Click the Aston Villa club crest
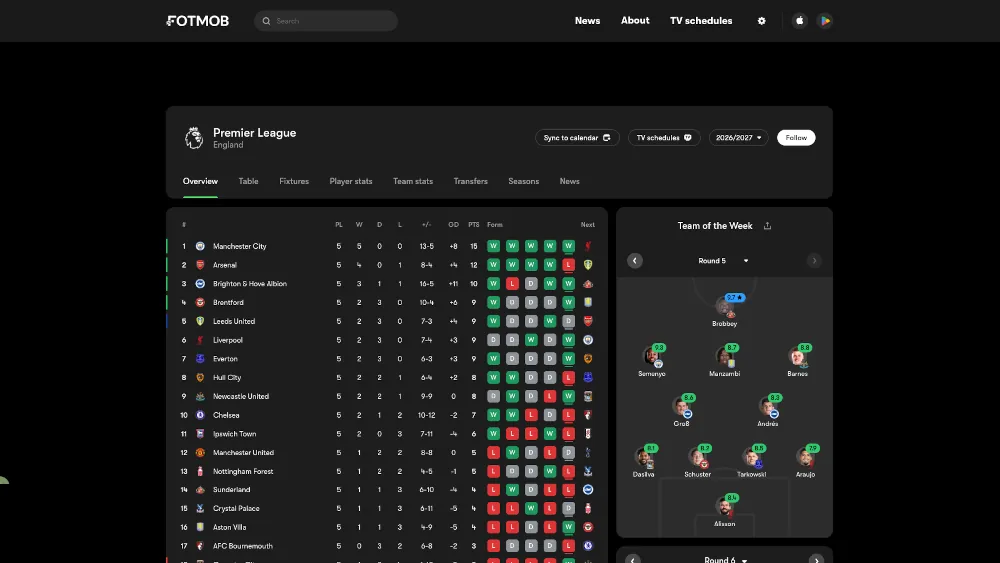The height and width of the screenshot is (563, 1000). coord(200,527)
